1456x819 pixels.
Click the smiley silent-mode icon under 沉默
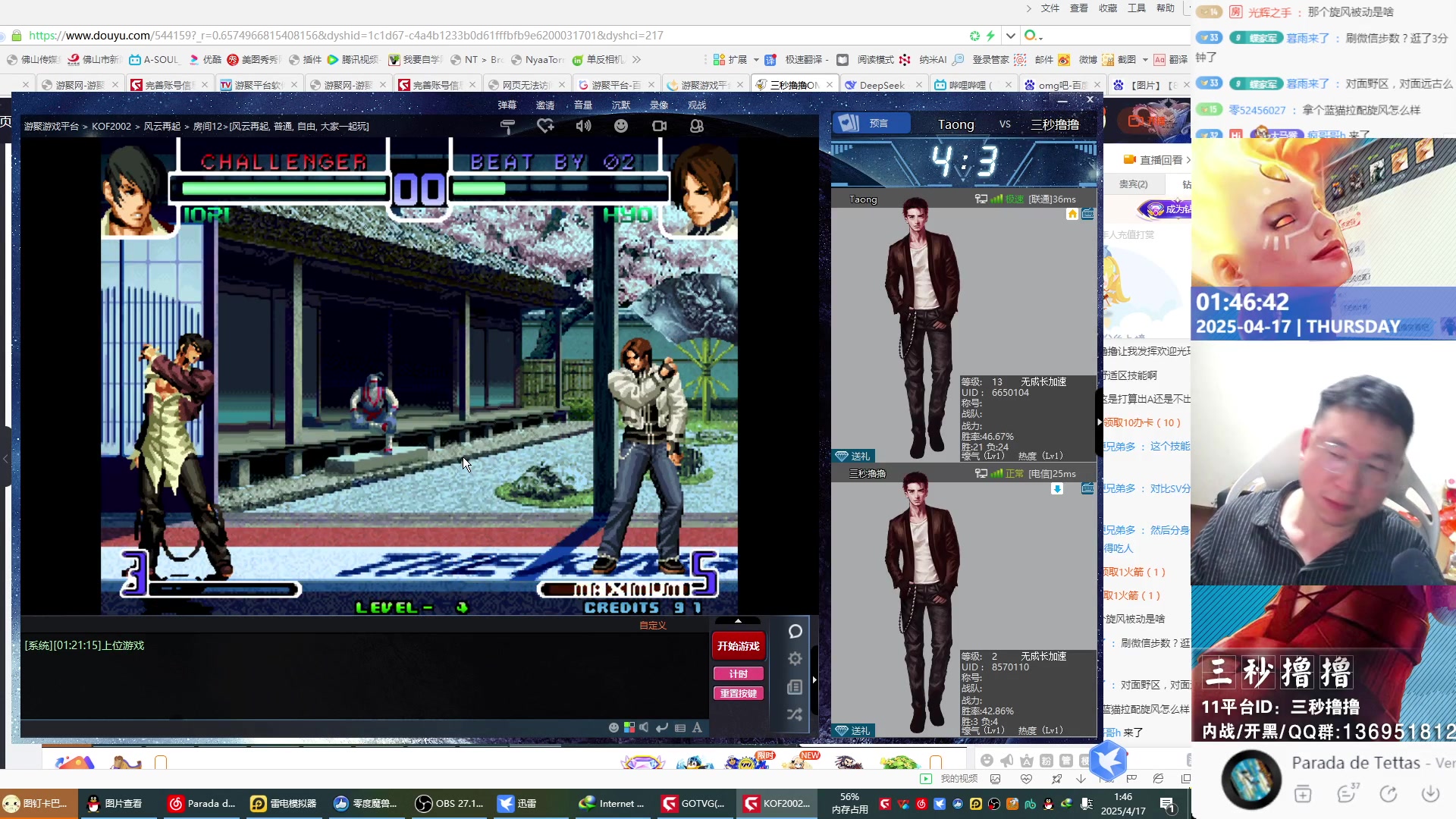point(621,126)
